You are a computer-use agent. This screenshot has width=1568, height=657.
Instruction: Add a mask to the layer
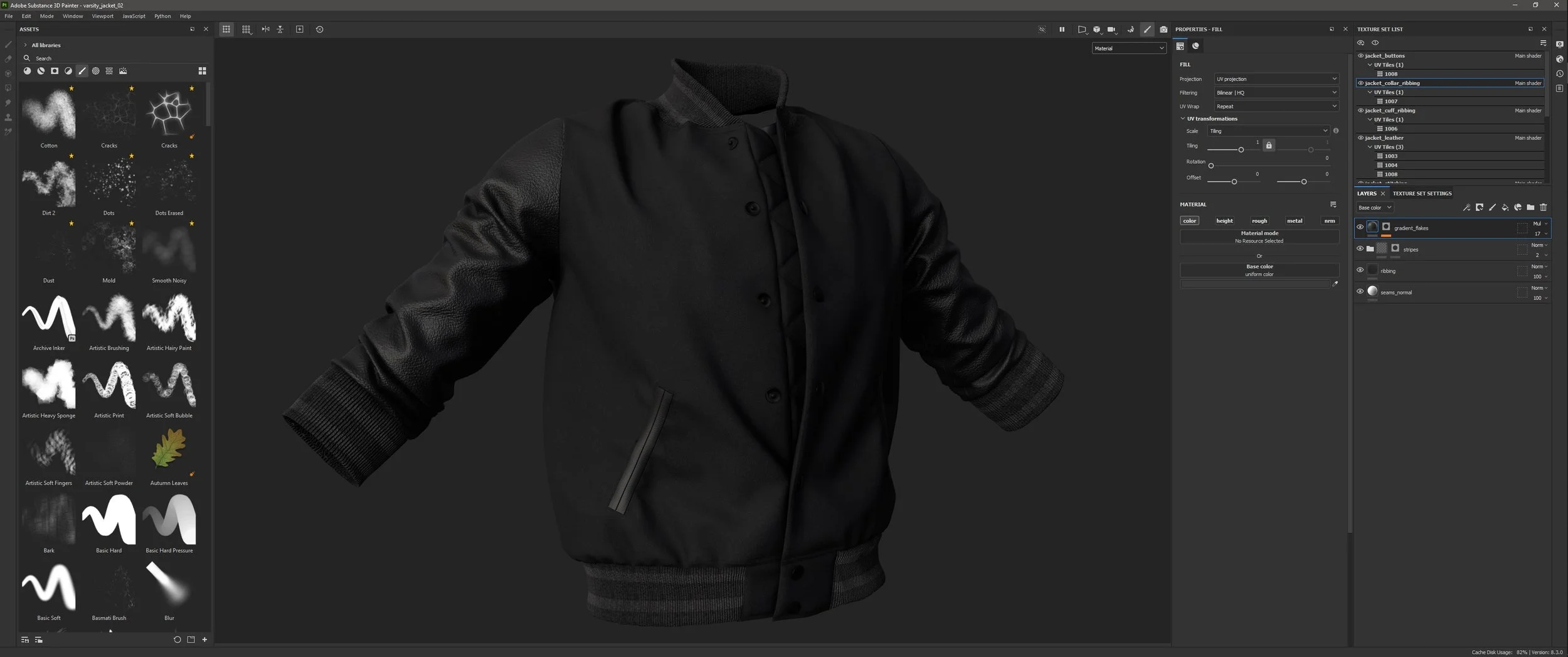(x=1480, y=207)
